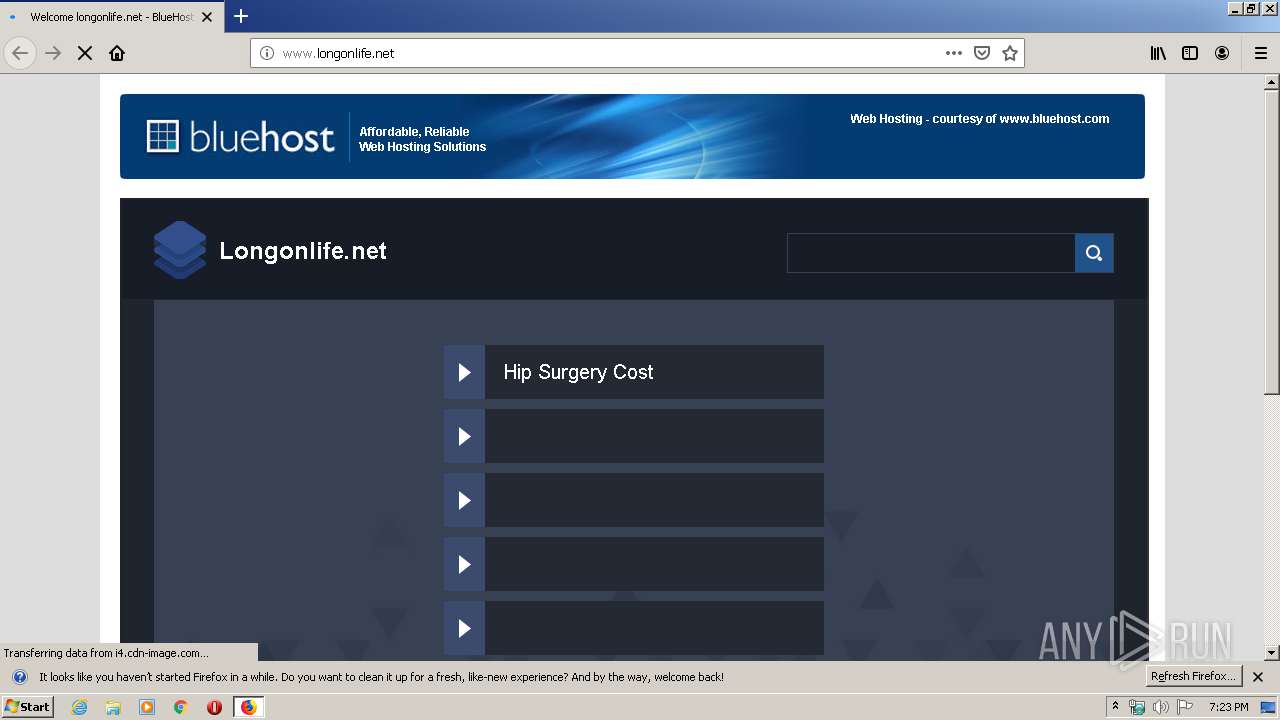Click the vertical scrollbar thumb

(1271, 243)
